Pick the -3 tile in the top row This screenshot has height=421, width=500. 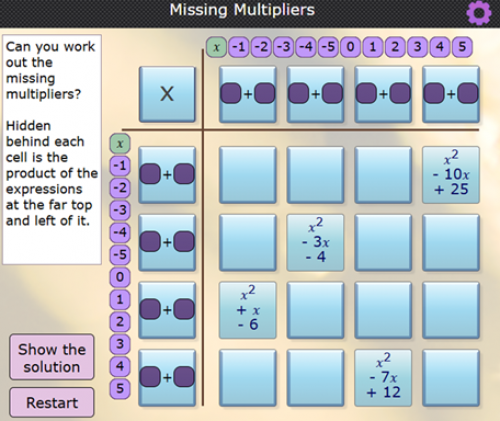pos(284,47)
